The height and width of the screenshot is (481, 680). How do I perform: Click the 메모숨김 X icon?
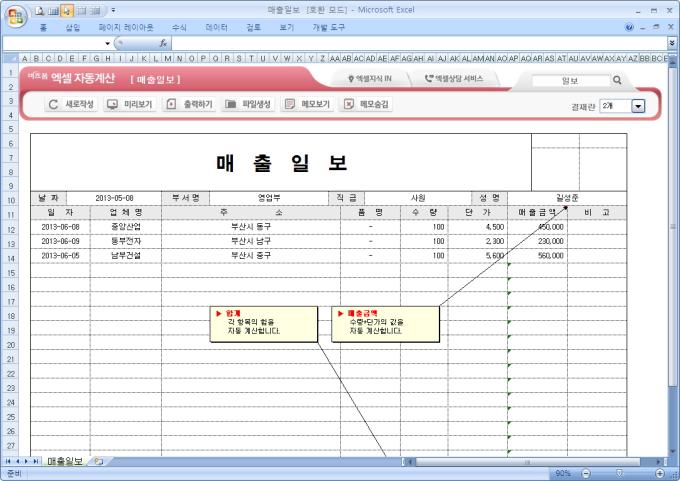(349, 105)
